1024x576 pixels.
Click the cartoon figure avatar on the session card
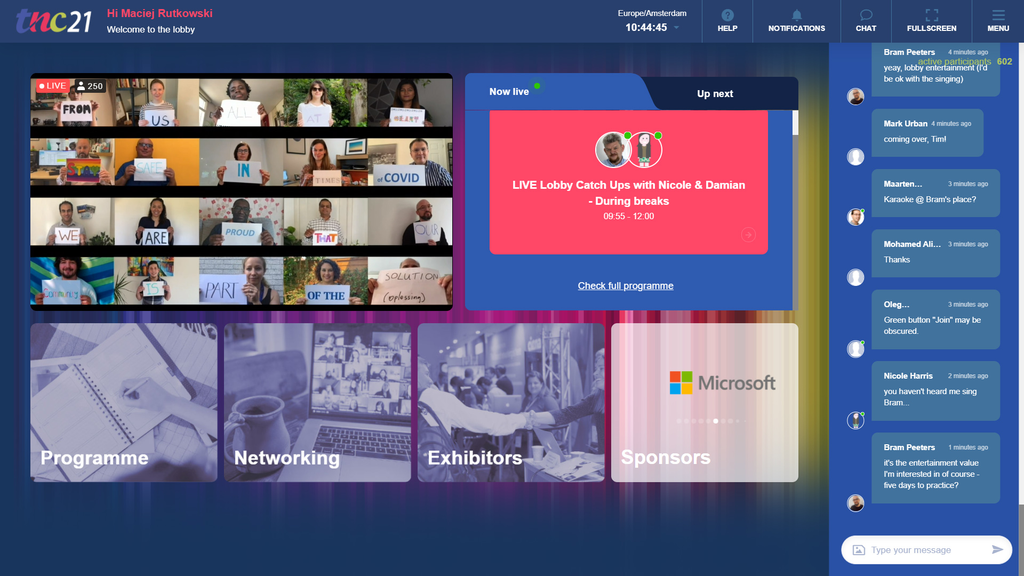click(x=645, y=150)
